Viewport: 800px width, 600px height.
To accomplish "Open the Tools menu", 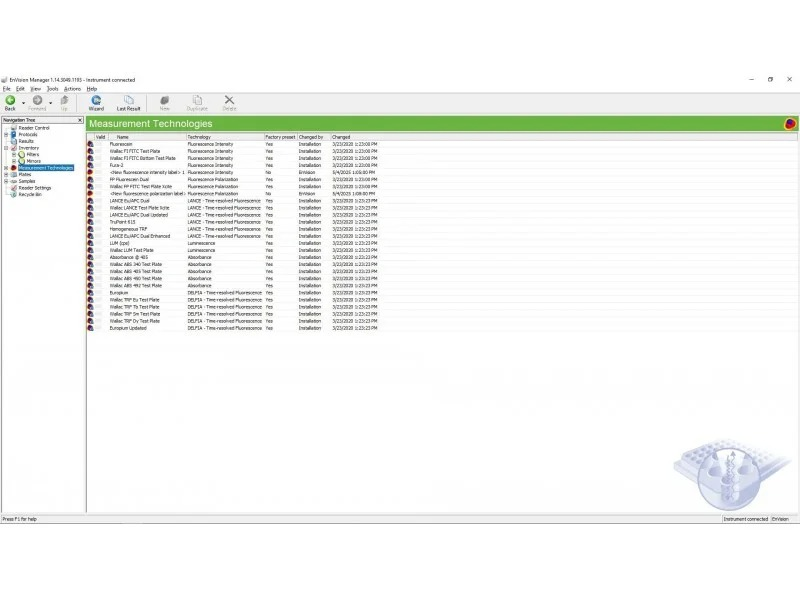I will [x=53, y=88].
